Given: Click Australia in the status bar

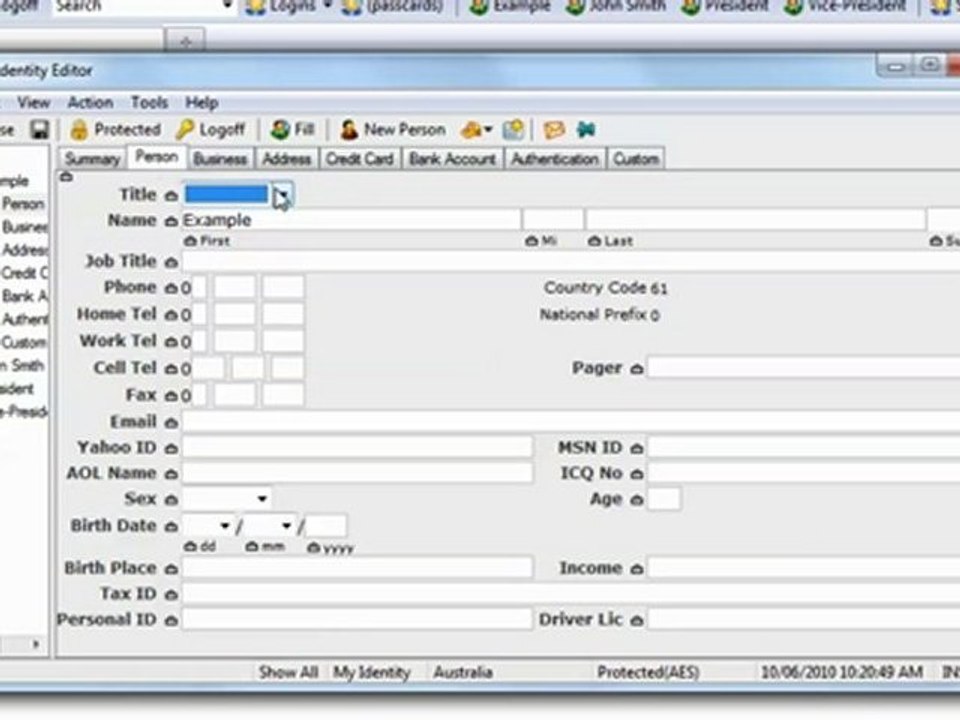Looking at the screenshot, I should point(463,672).
